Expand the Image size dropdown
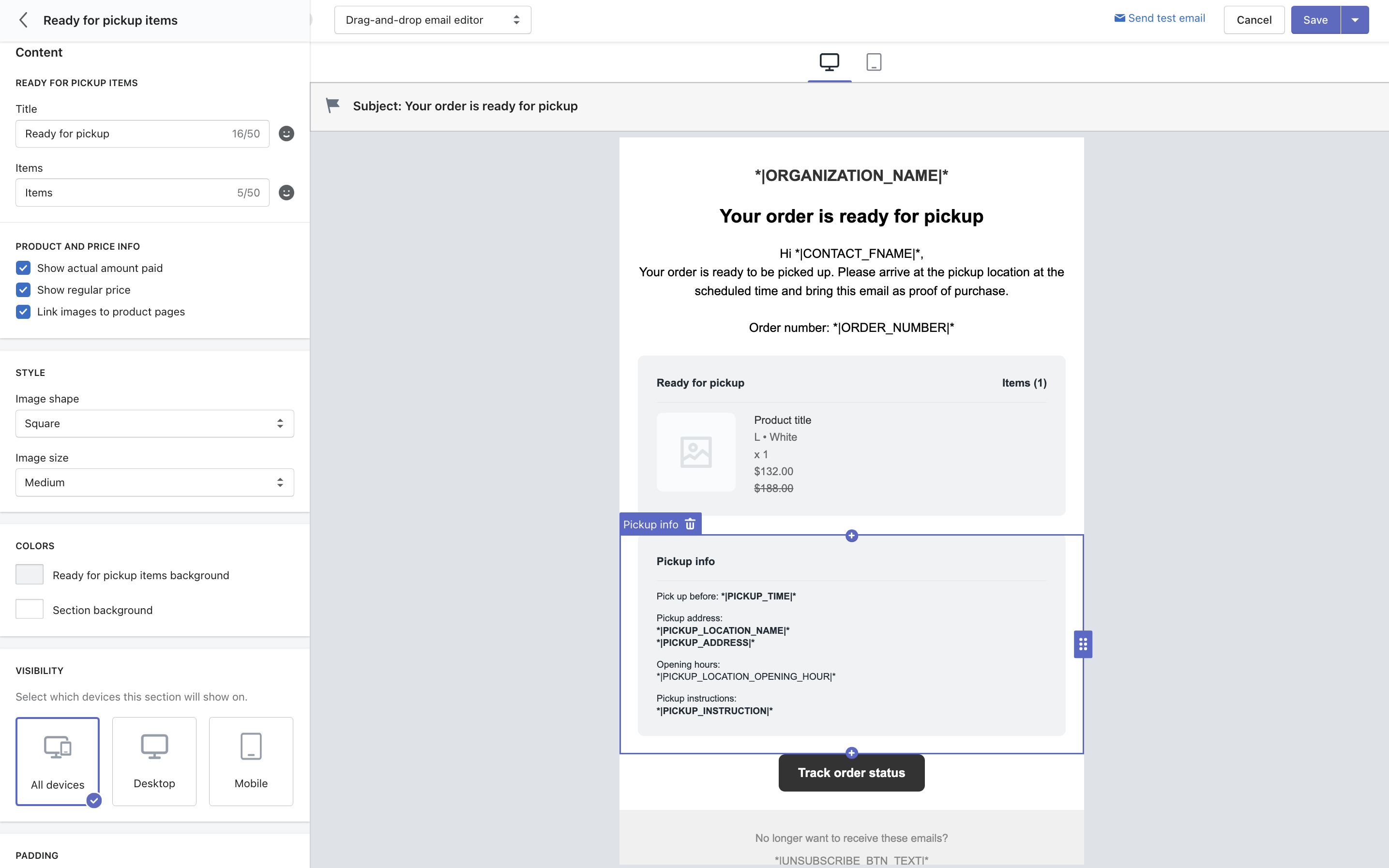This screenshot has height=868, width=1389. (x=154, y=483)
